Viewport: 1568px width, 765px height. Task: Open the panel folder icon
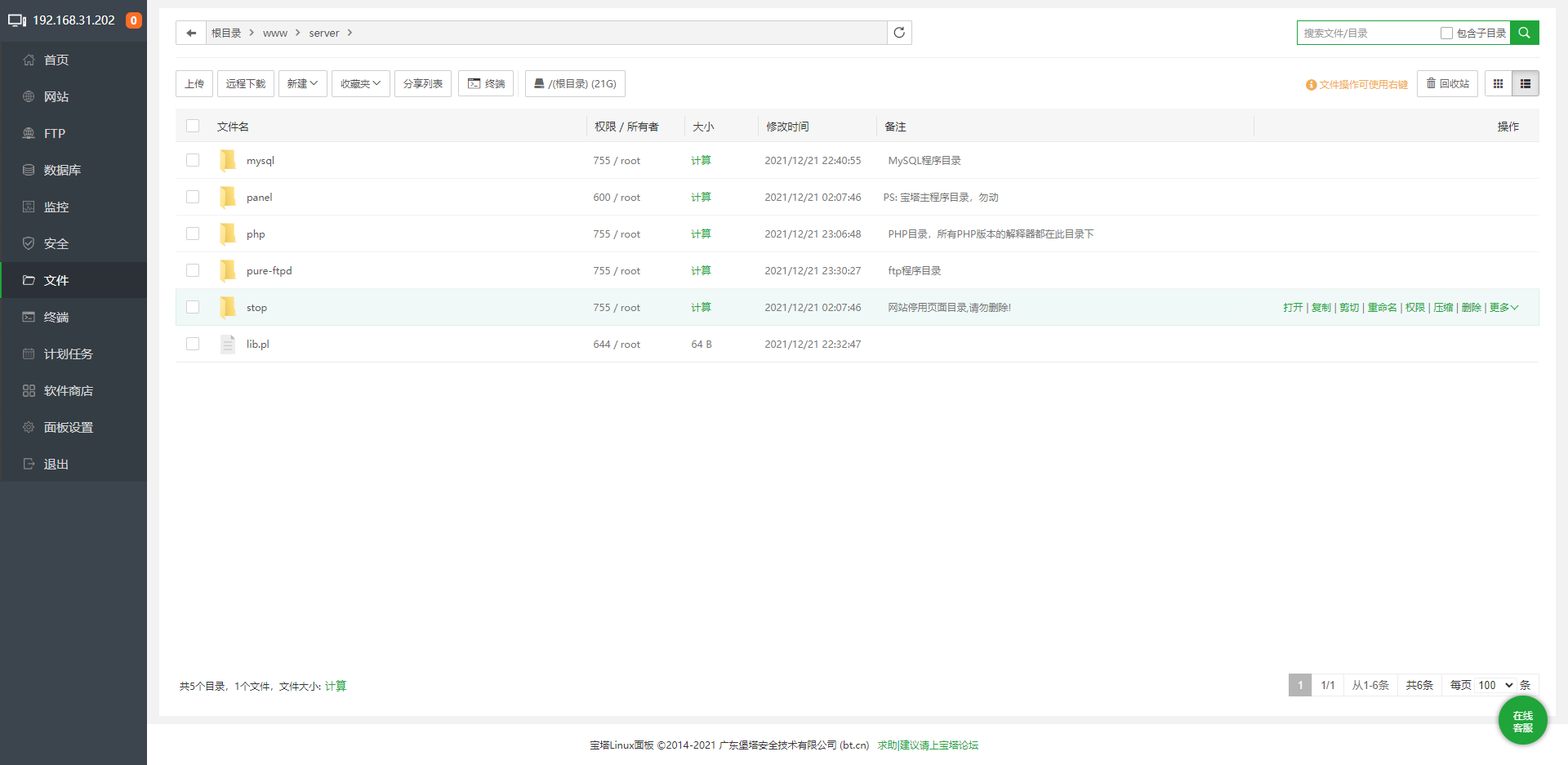click(228, 197)
